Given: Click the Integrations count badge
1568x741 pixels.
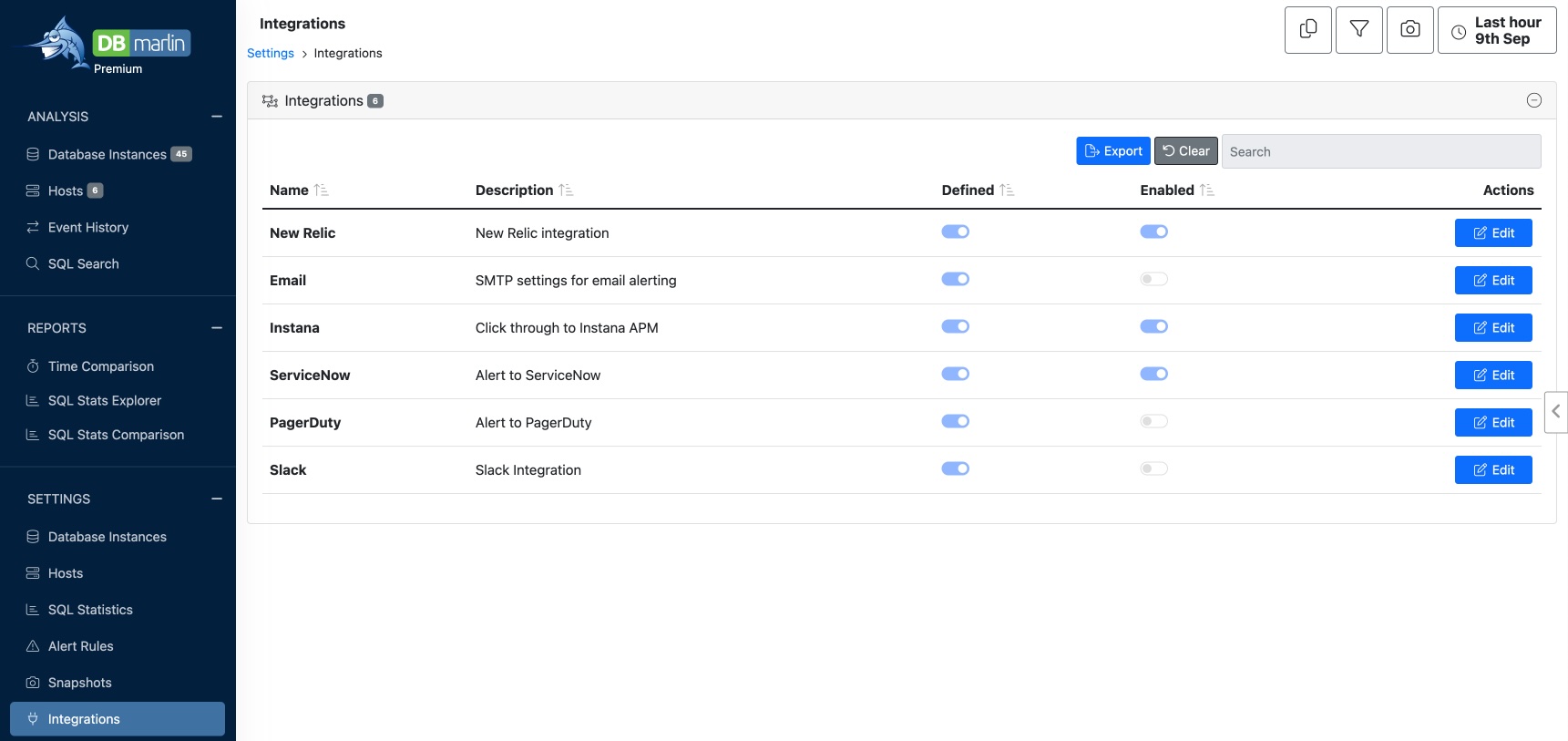Looking at the screenshot, I should click(x=375, y=101).
